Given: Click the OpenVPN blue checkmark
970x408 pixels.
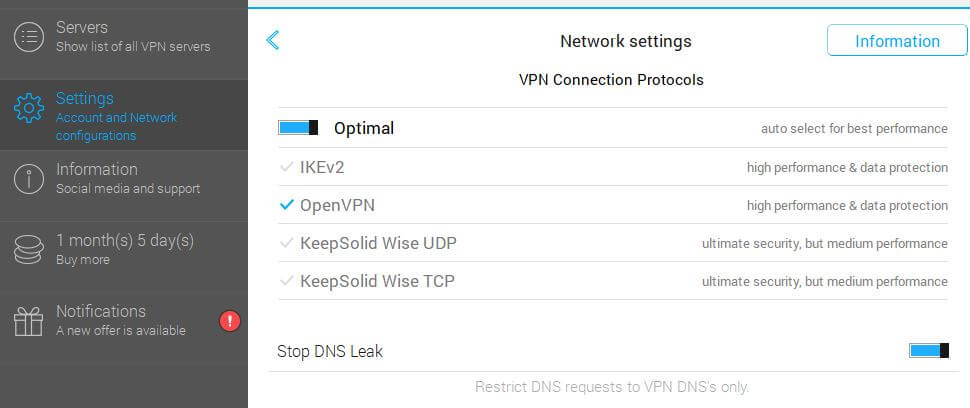Looking at the screenshot, I should click(x=286, y=205).
